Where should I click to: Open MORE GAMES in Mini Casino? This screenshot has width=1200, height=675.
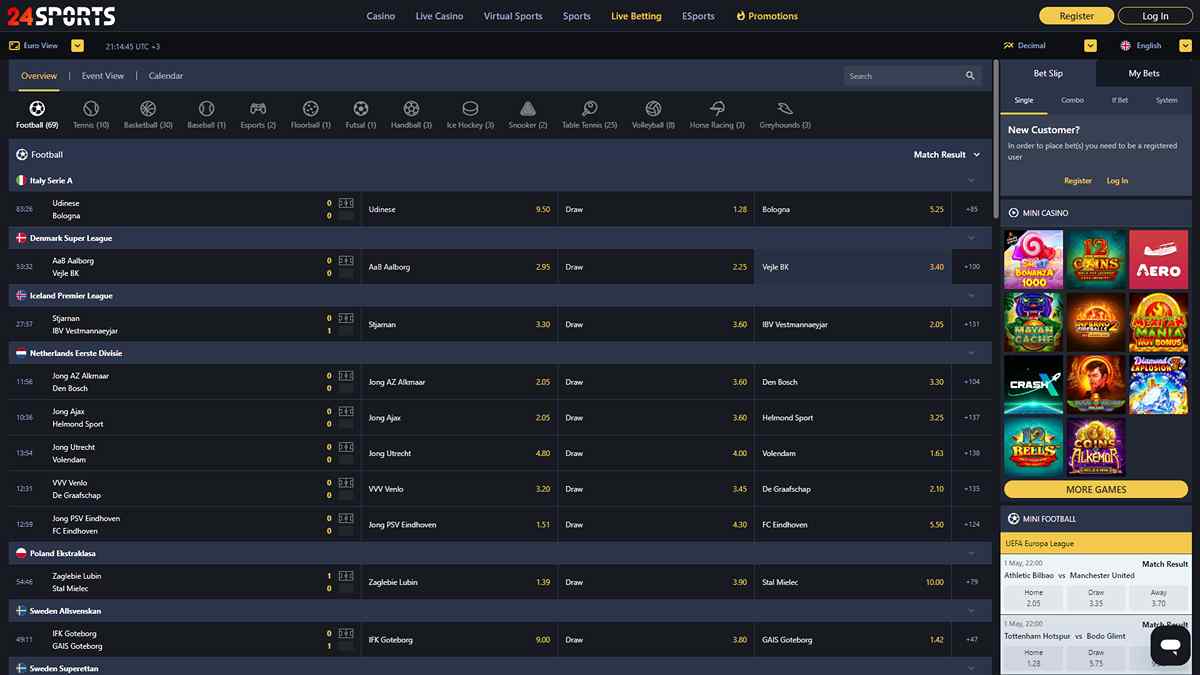pyautogui.click(x=1095, y=488)
